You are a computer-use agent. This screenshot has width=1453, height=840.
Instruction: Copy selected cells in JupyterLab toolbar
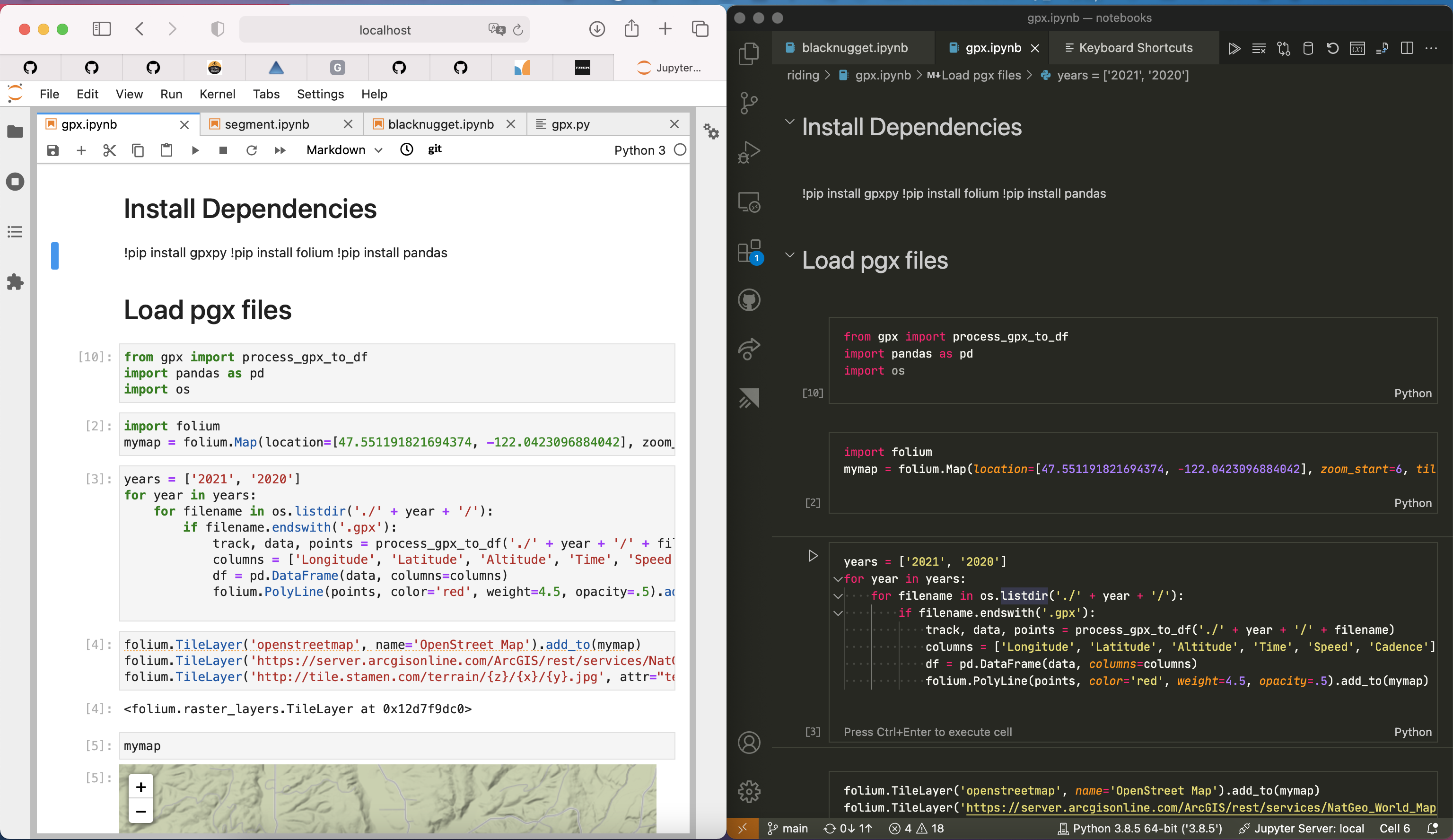pos(138,150)
